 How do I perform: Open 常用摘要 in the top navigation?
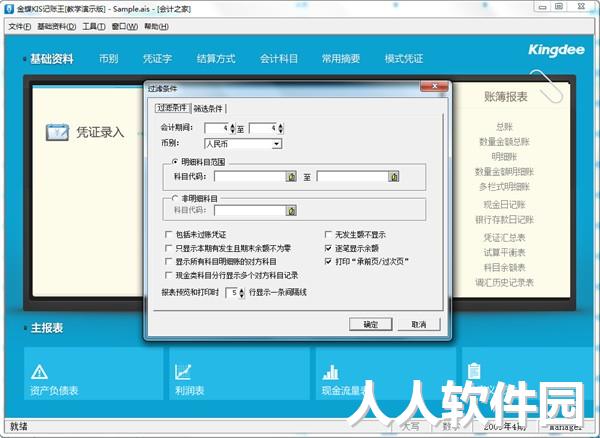coord(341,59)
